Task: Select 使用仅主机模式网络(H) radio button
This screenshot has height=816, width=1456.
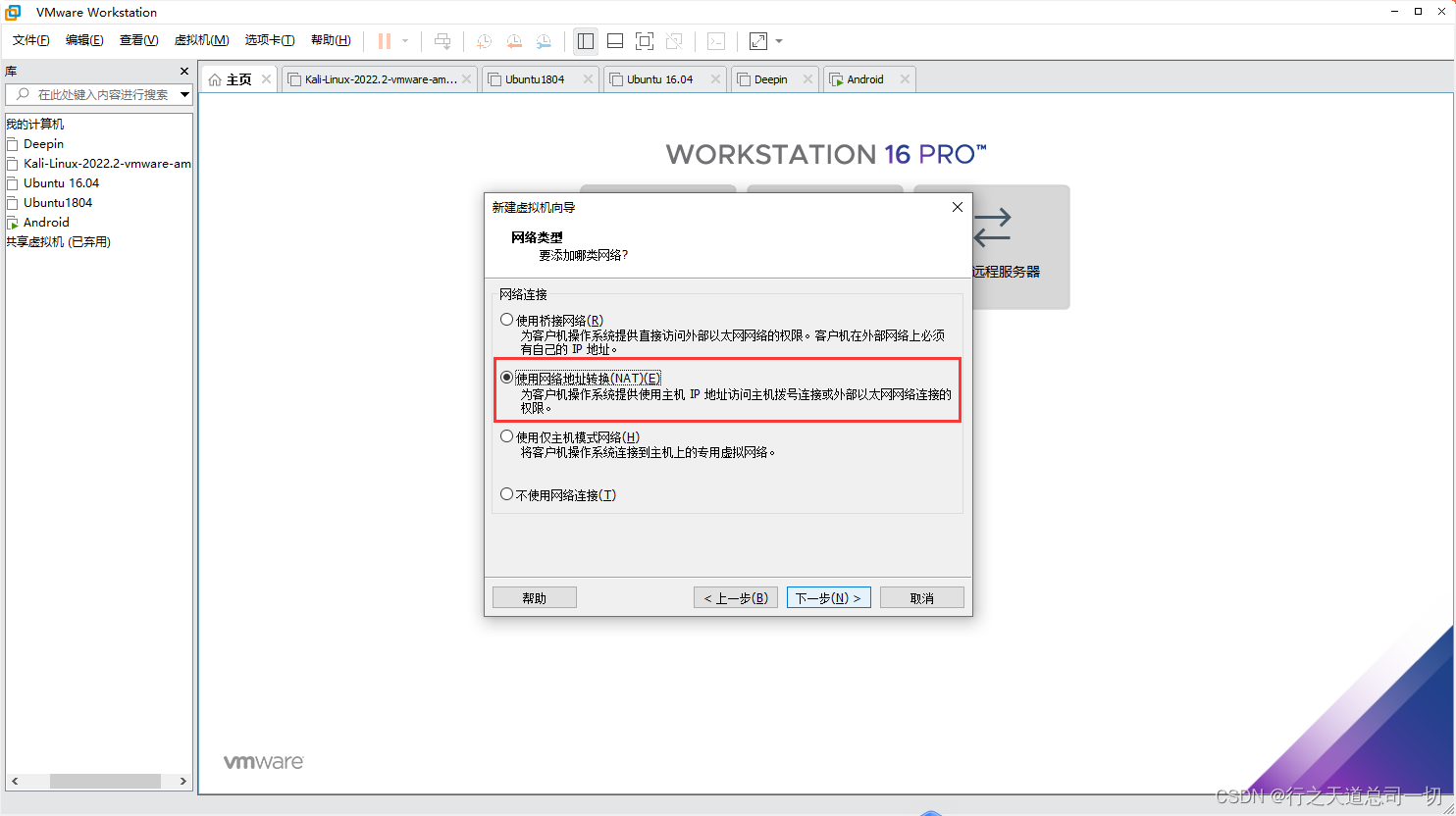Action: click(506, 436)
